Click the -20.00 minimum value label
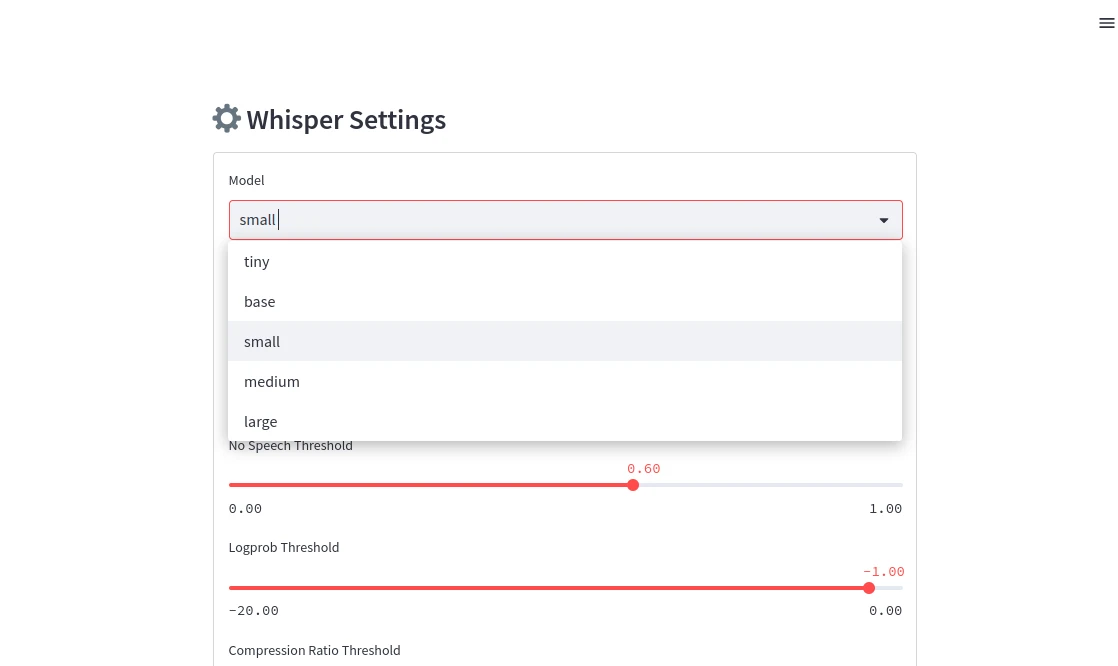 (254, 611)
